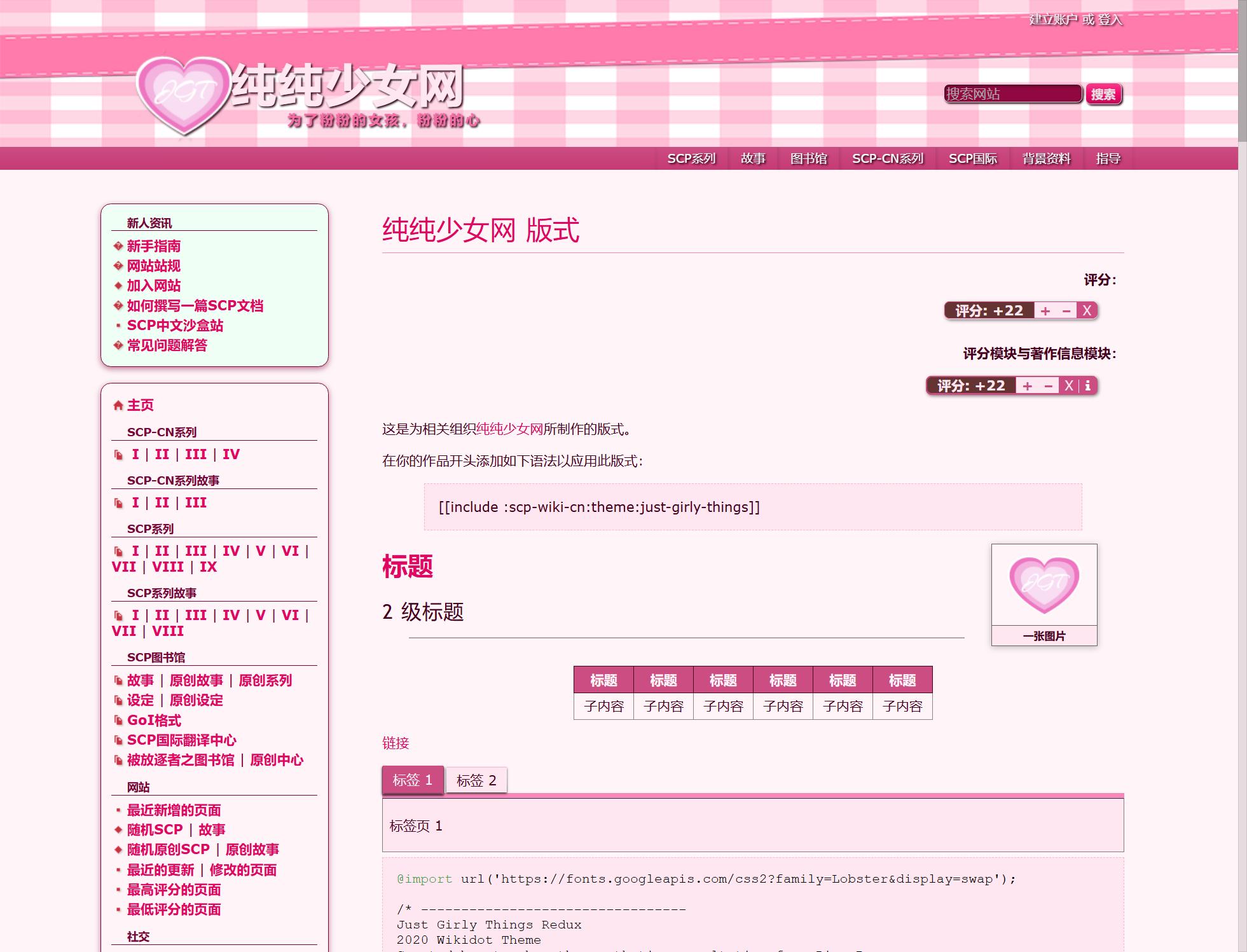Upvote with plus in second rating module
1247x952 pixels.
tap(1027, 386)
